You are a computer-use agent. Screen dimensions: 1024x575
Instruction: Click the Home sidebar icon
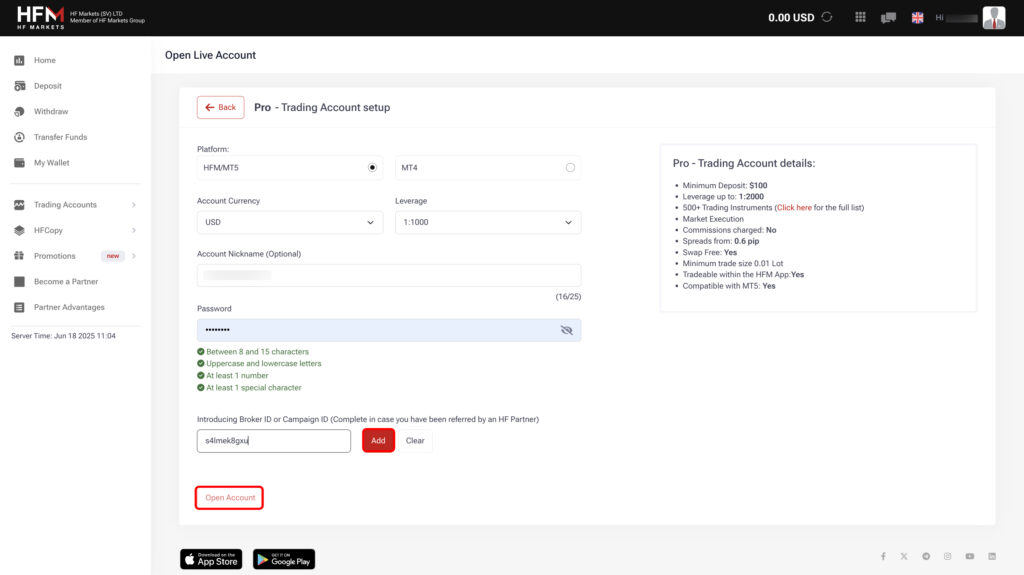(20, 60)
